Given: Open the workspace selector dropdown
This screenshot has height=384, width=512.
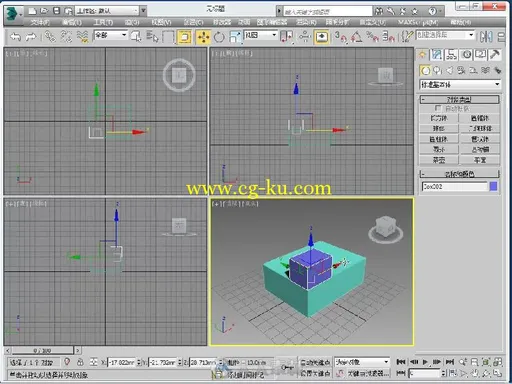Looking at the screenshot, I should pyautogui.click(x=107, y=11).
